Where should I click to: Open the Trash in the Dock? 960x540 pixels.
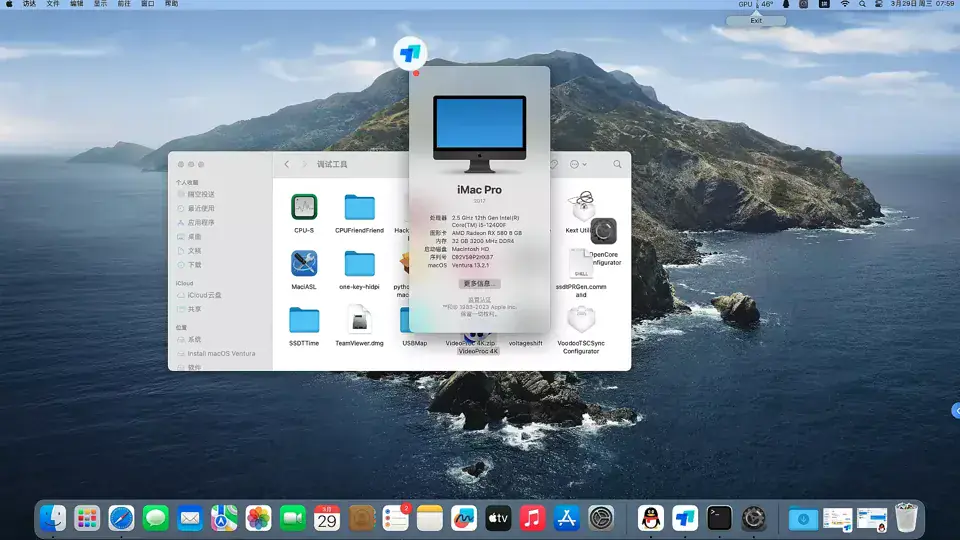[906, 518]
